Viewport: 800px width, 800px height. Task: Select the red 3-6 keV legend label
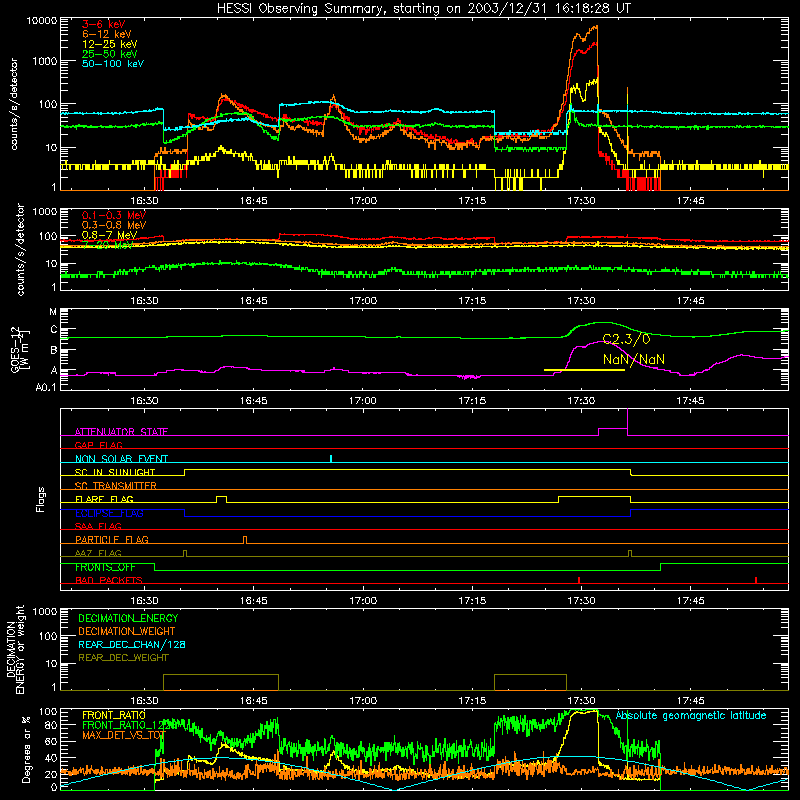click(104, 24)
